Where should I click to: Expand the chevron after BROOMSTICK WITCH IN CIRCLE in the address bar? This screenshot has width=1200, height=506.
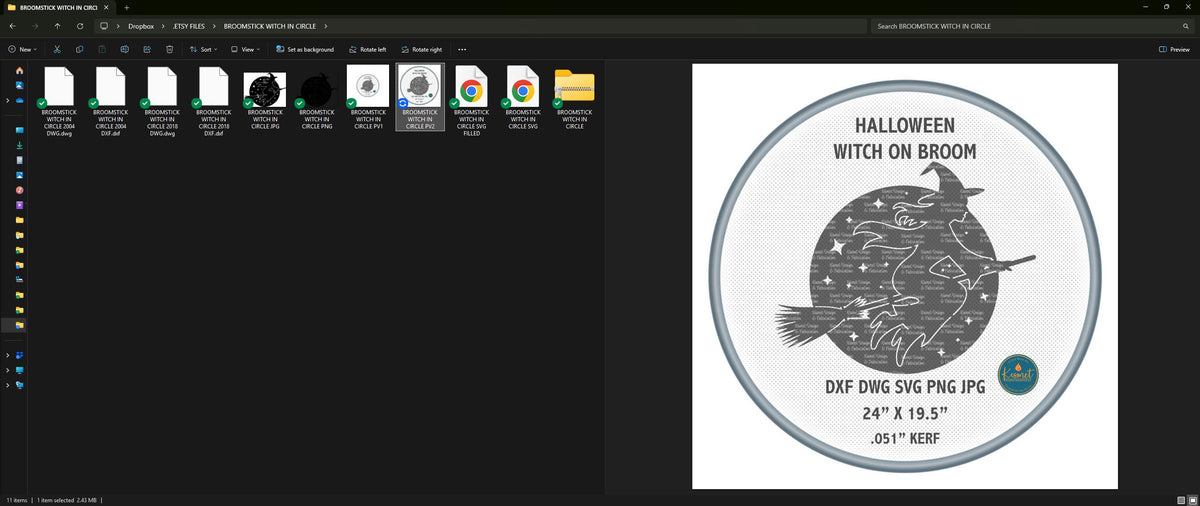(326, 26)
